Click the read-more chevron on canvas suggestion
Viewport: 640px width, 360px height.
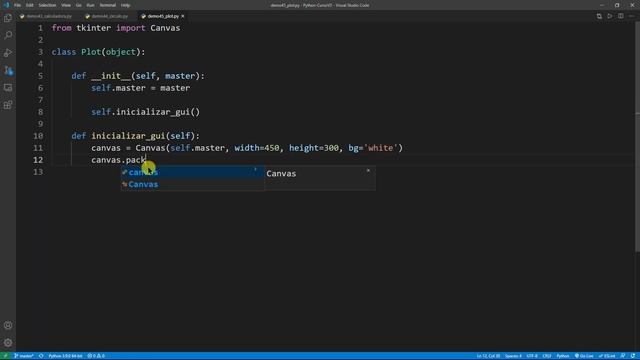(256, 169)
